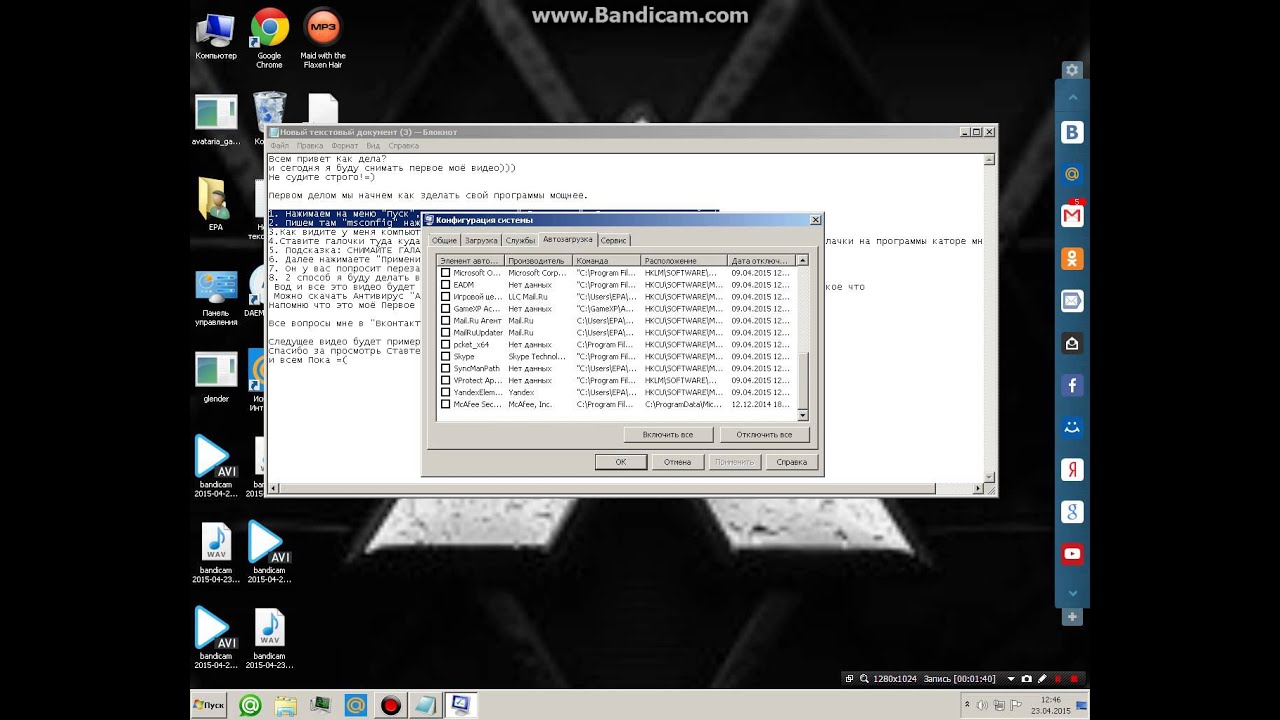
Task: Open Пуск start button
Action: coord(210,705)
